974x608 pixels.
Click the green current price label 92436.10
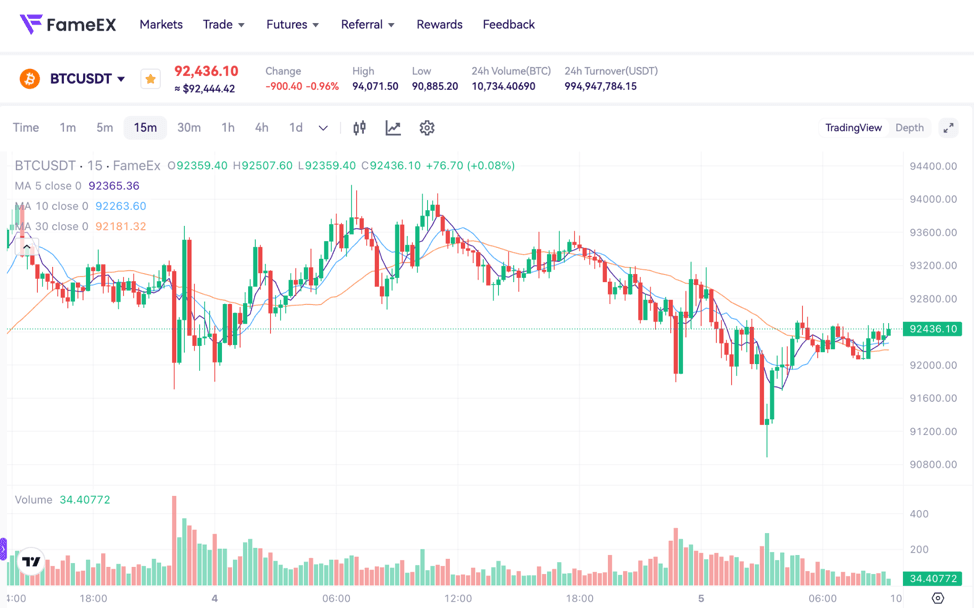pyautogui.click(x=931, y=328)
